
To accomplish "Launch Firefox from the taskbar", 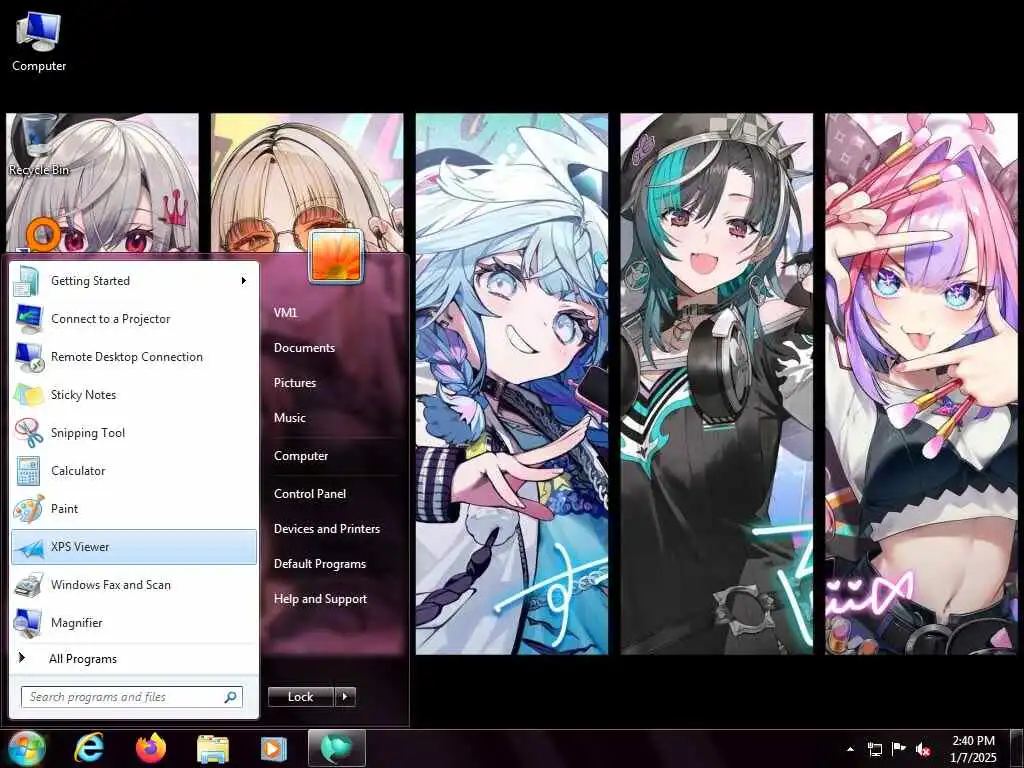I will coord(151,748).
